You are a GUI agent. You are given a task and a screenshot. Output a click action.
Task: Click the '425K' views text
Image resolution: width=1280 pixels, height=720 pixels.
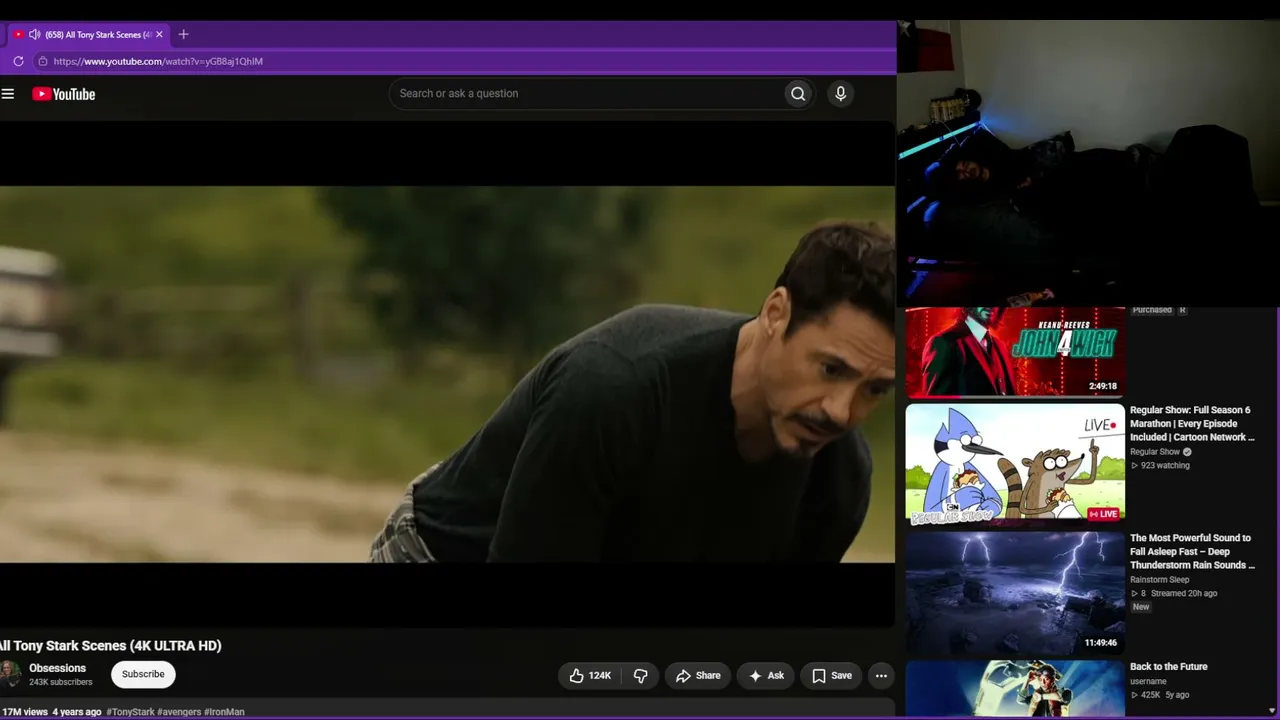pyautogui.click(x=1150, y=695)
